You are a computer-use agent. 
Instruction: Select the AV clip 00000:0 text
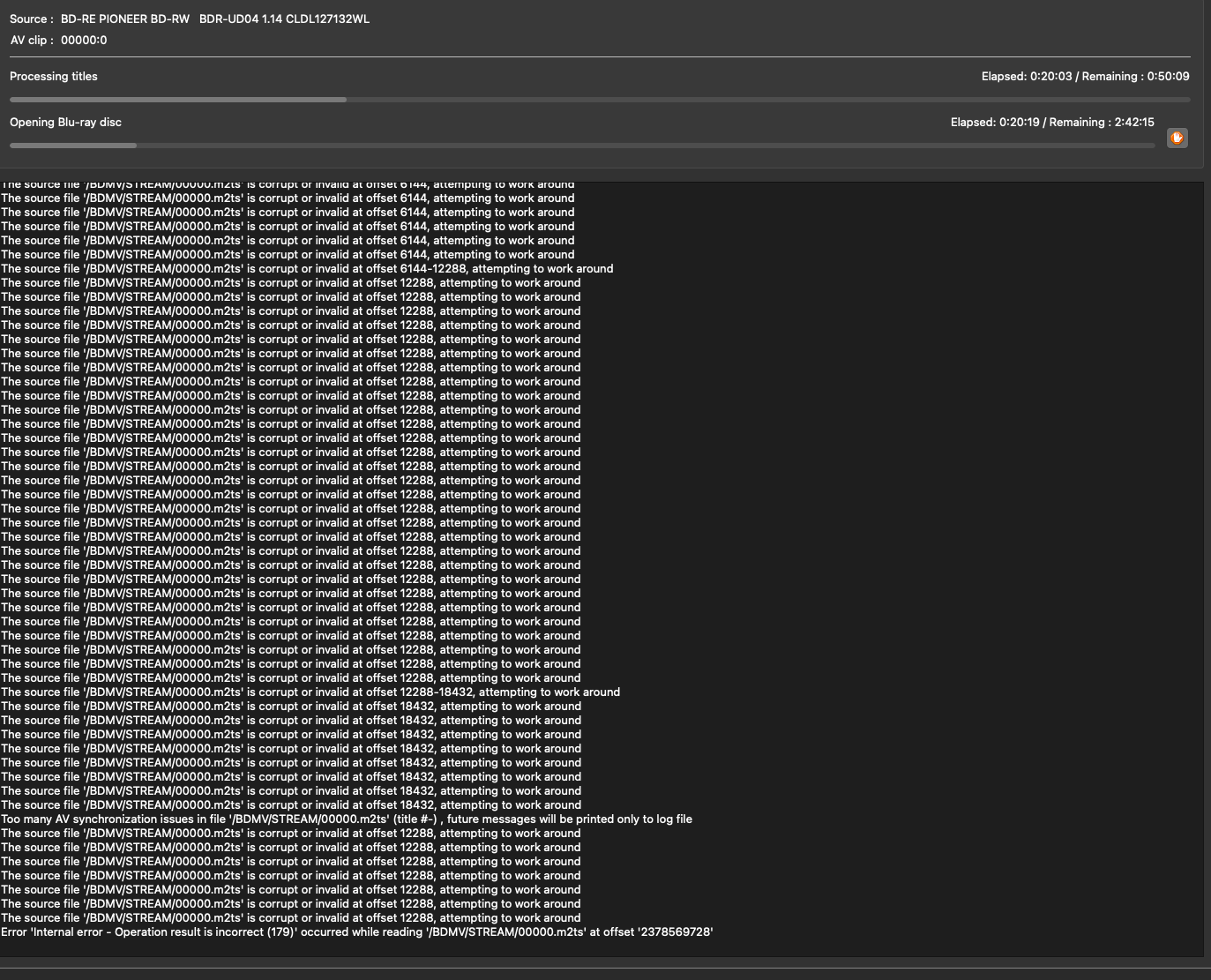coord(84,40)
